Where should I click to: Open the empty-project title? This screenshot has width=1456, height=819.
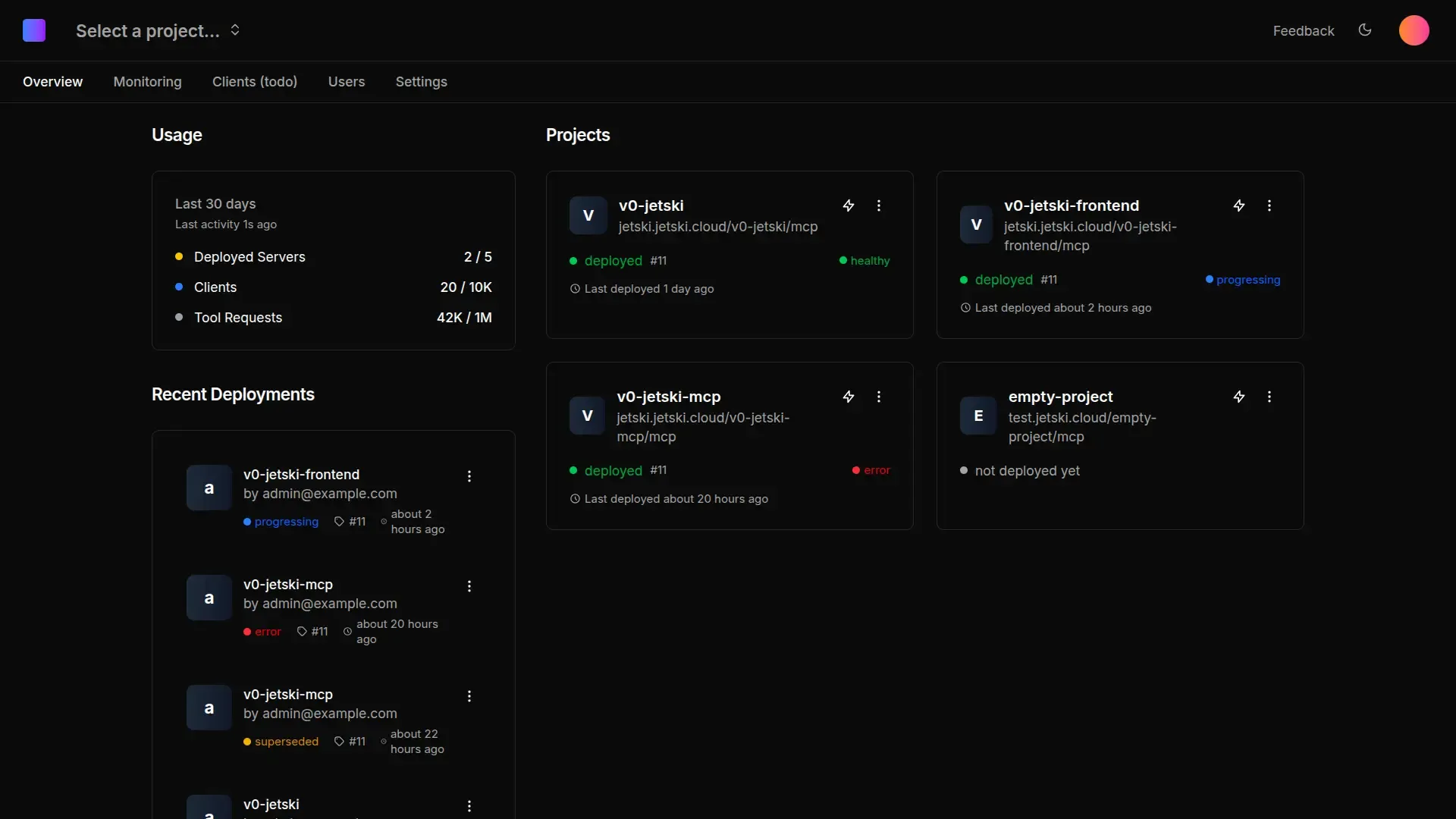(1061, 397)
